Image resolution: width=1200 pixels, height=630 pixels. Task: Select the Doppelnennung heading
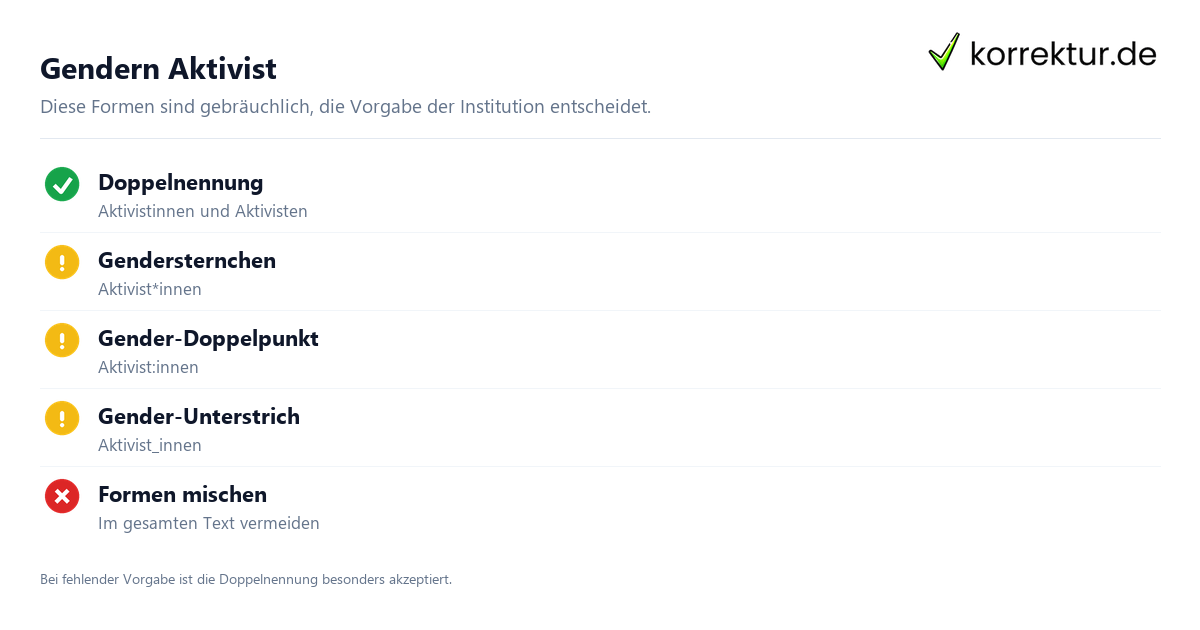(x=181, y=182)
